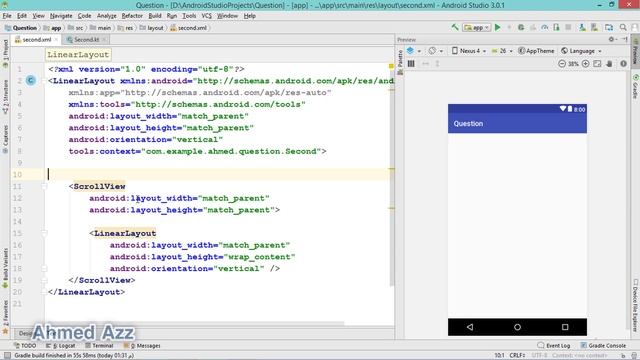
Task: Open the Messages tool window
Action: [x=142, y=345]
